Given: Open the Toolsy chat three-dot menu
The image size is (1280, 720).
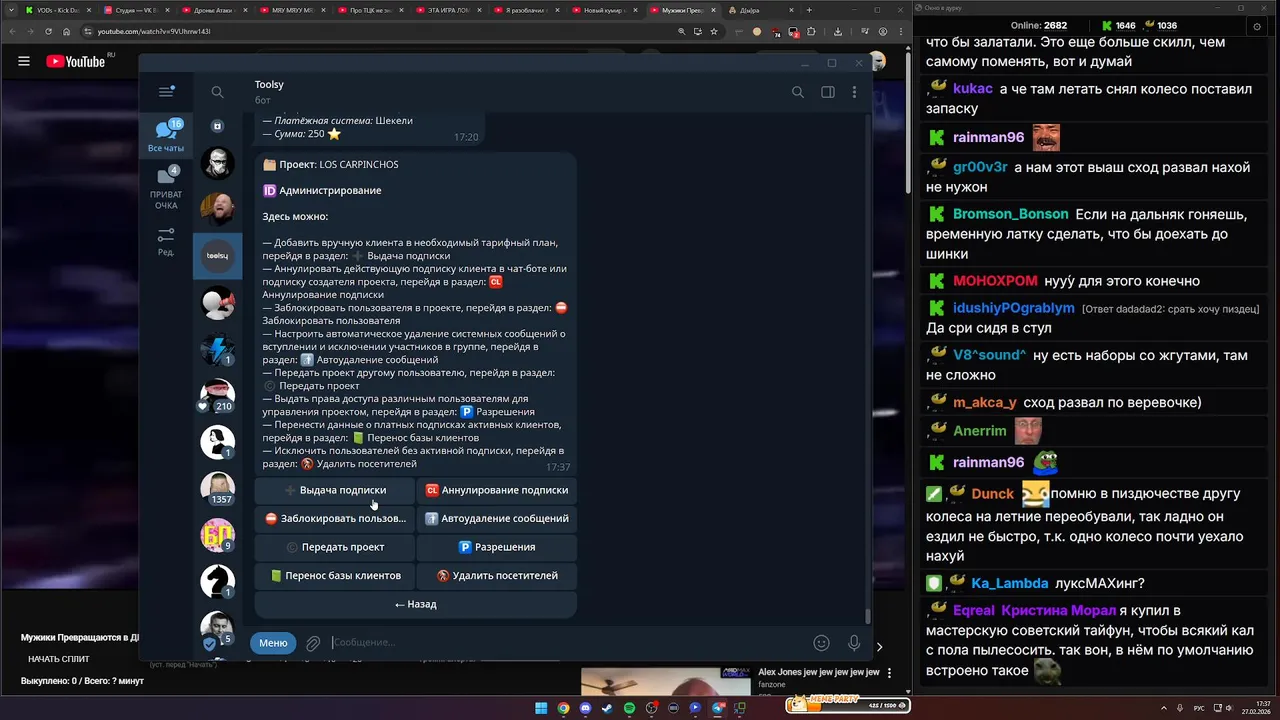Looking at the screenshot, I should [854, 92].
